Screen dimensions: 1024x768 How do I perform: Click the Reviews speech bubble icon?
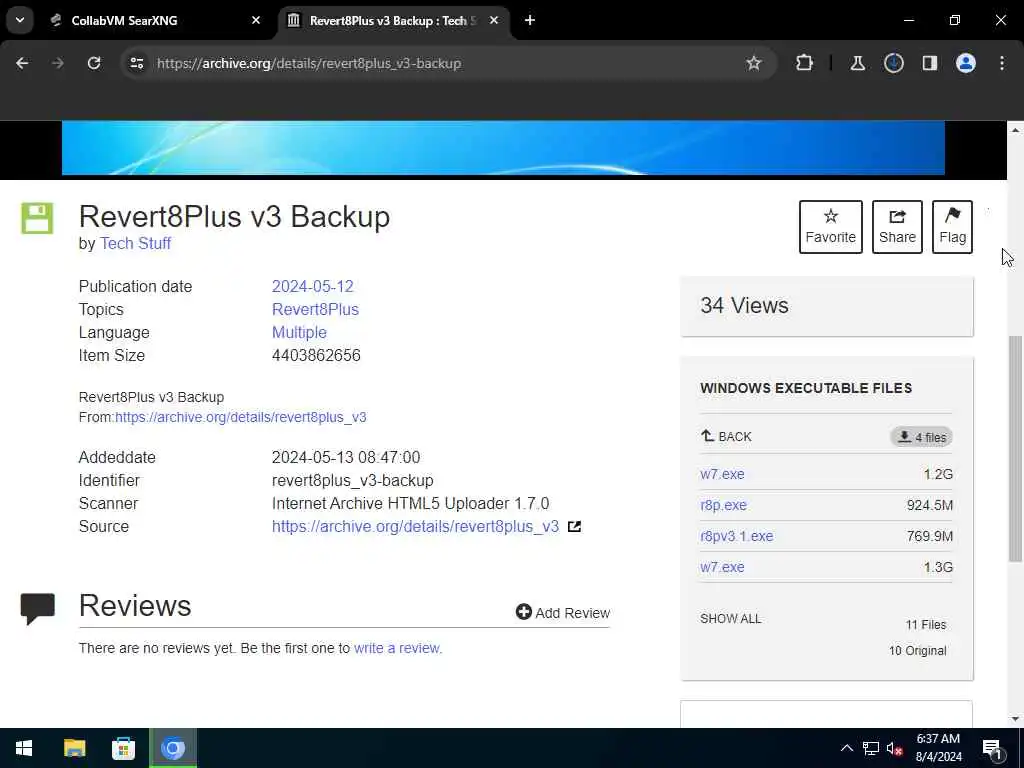coord(37,609)
